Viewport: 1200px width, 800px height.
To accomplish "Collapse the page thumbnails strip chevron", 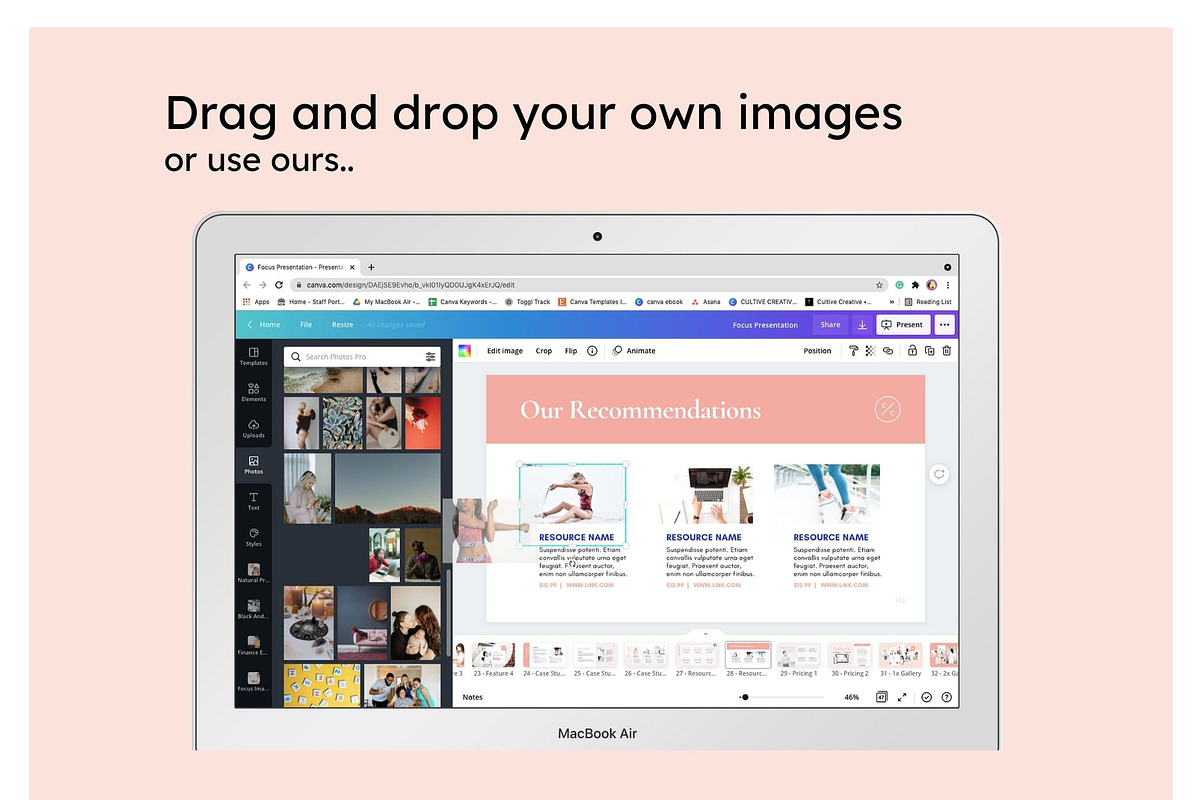I will point(705,634).
